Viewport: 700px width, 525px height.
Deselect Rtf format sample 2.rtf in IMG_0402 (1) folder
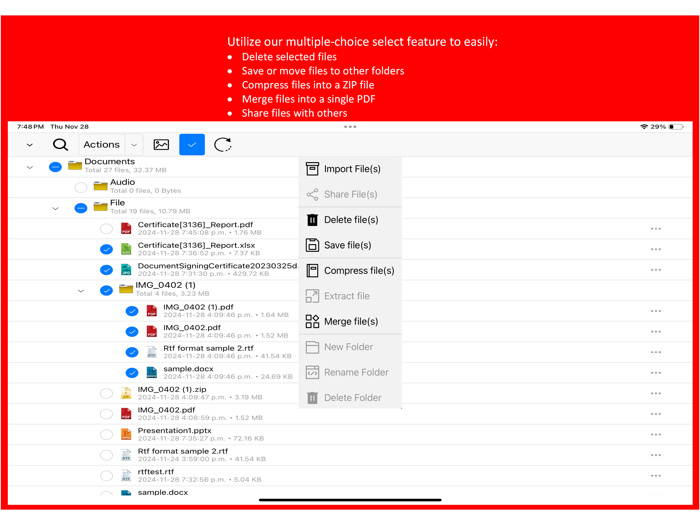pyautogui.click(x=132, y=352)
